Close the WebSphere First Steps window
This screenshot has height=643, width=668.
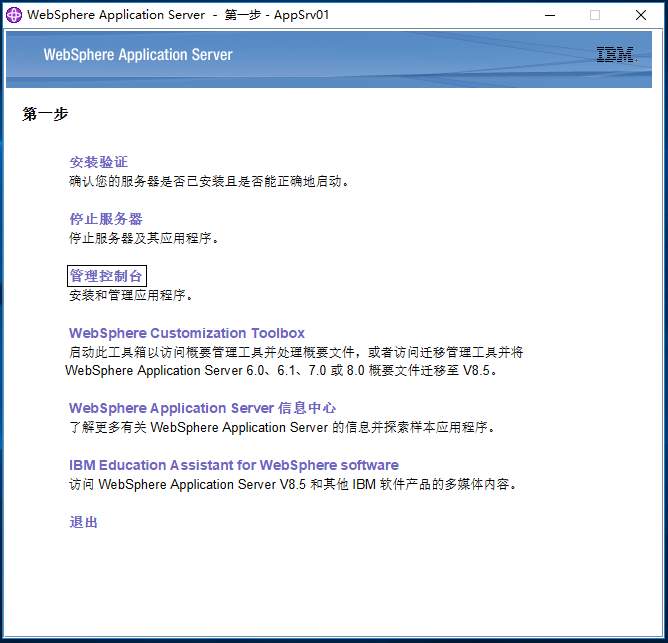641,15
